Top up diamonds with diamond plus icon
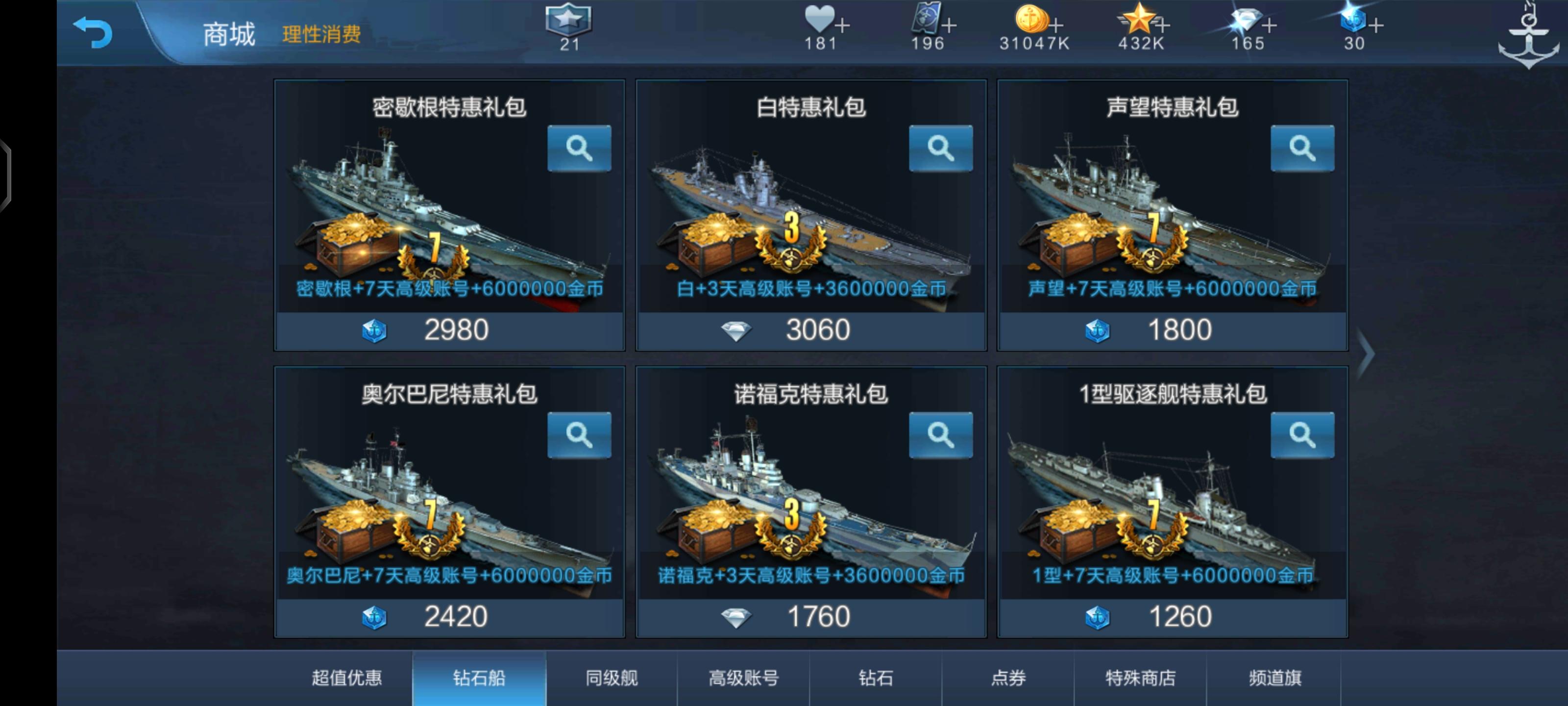 pyautogui.click(x=1269, y=25)
